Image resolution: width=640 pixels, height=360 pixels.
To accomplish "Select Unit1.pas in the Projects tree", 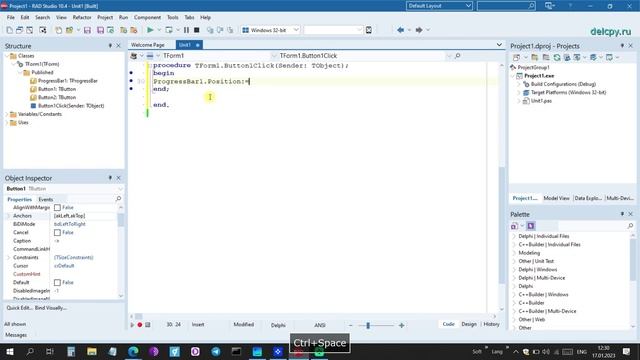I will point(541,101).
